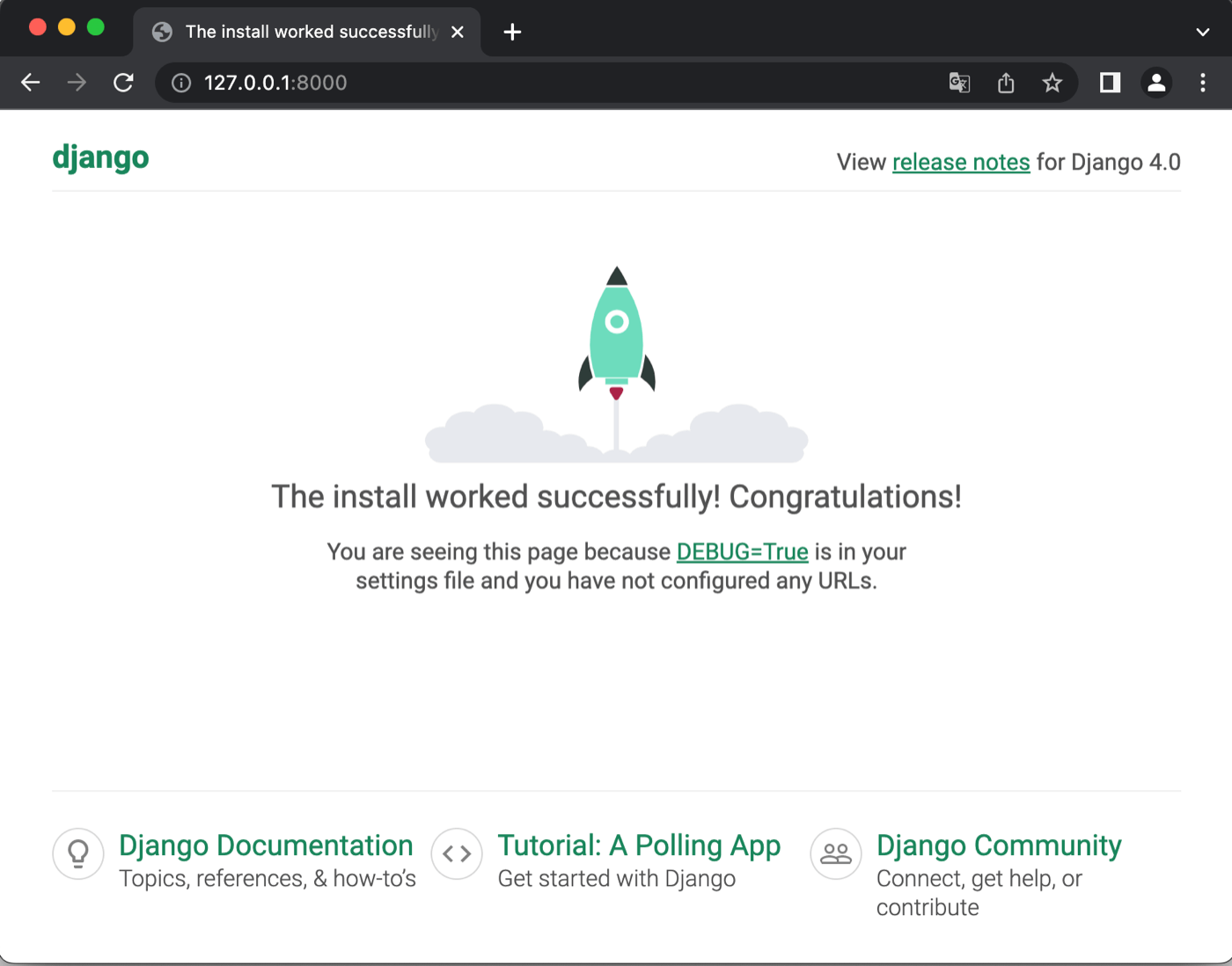The image size is (1232, 966).
Task: Go back using the browser back arrow
Action: click(31, 83)
